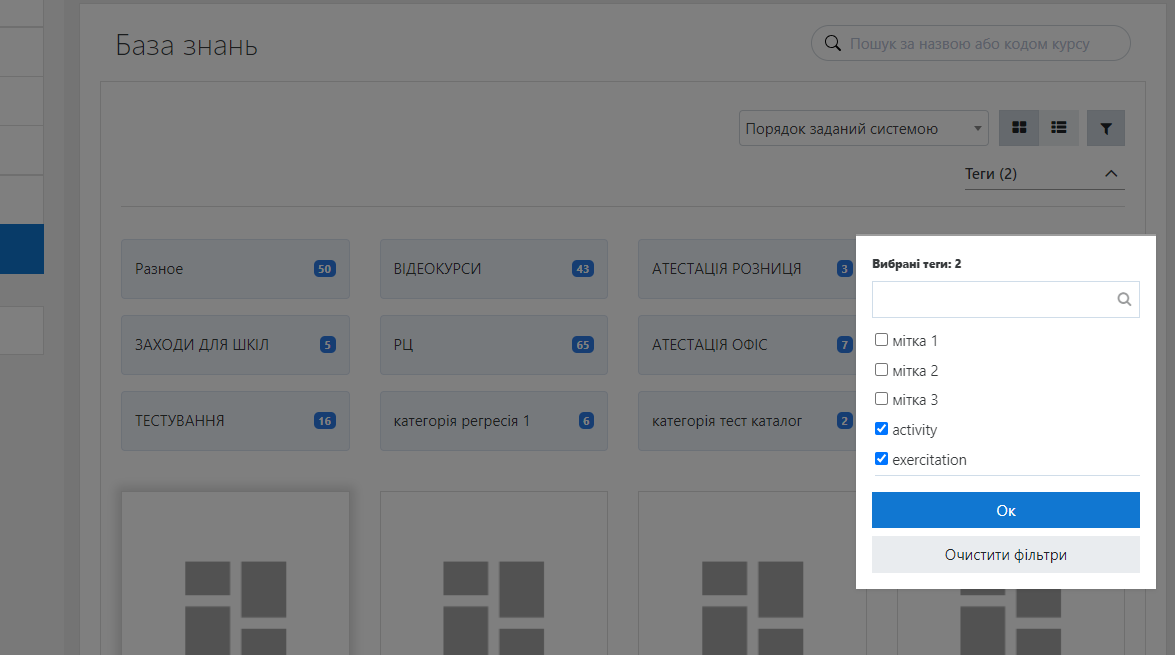Screen dimensions: 1175x655
Task: Confirm tags with the 'Ок' button
Action: 1006,510
